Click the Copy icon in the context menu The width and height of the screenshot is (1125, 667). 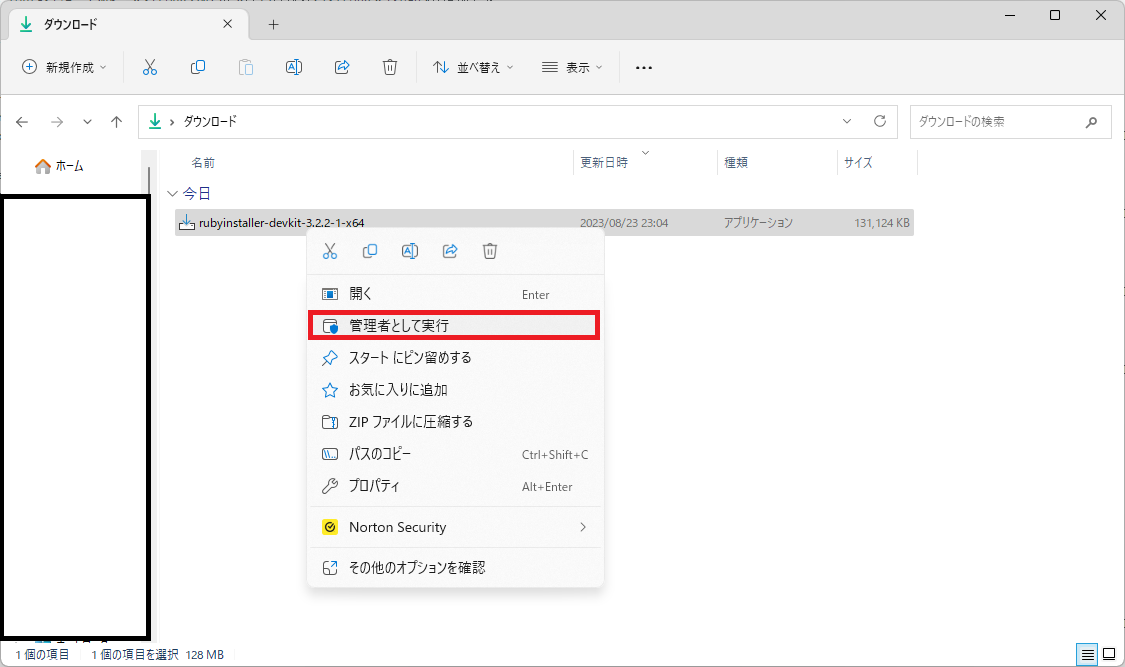coord(369,251)
